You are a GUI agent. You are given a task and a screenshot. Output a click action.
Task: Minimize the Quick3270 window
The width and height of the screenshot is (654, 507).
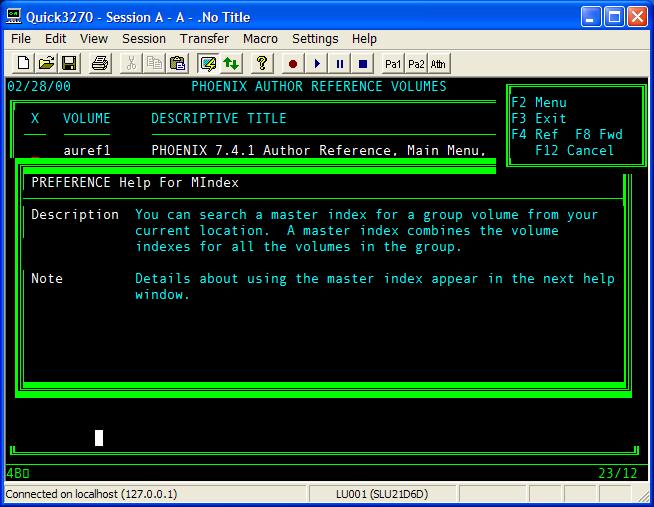591,17
